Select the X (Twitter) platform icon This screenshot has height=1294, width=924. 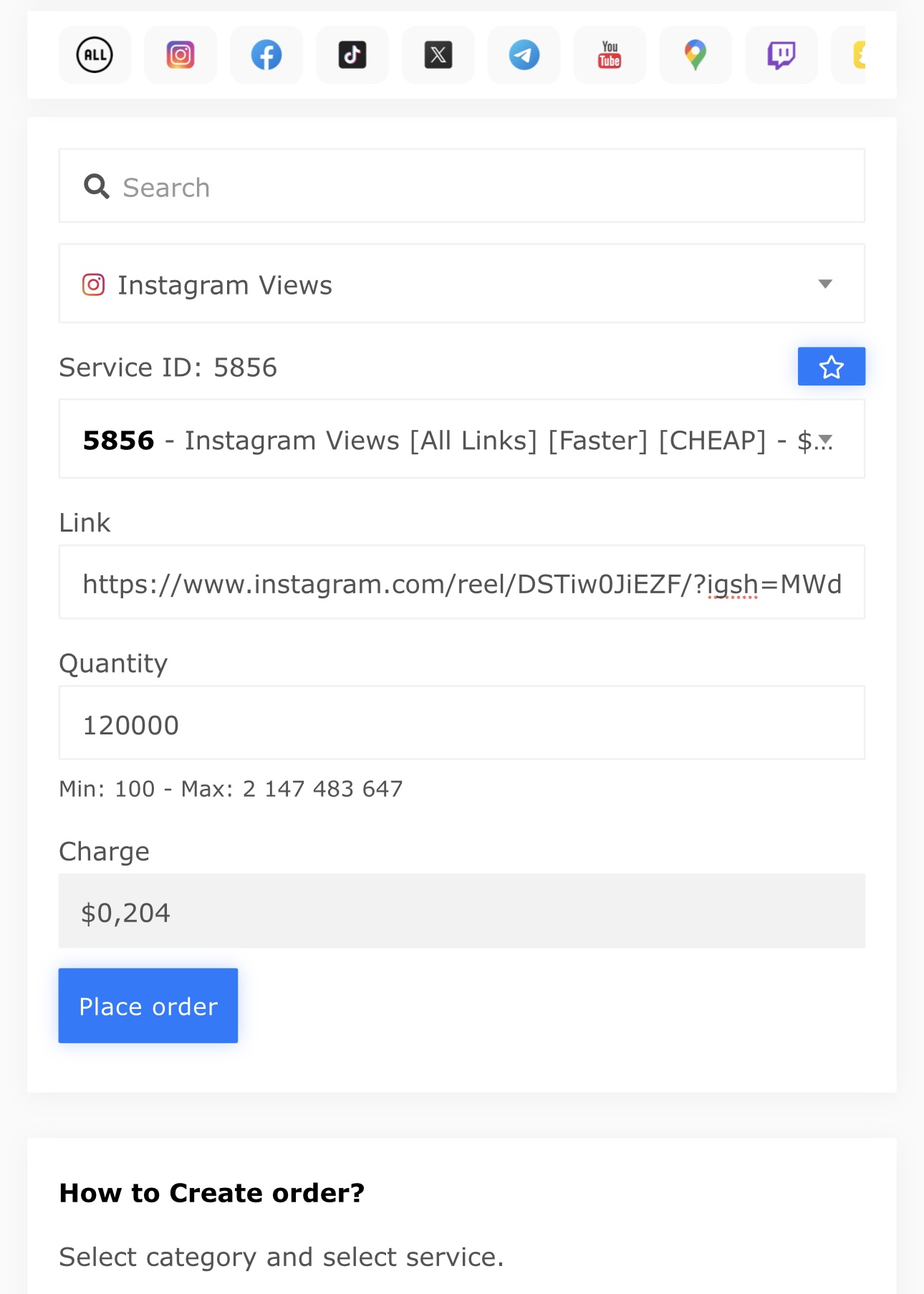click(438, 55)
